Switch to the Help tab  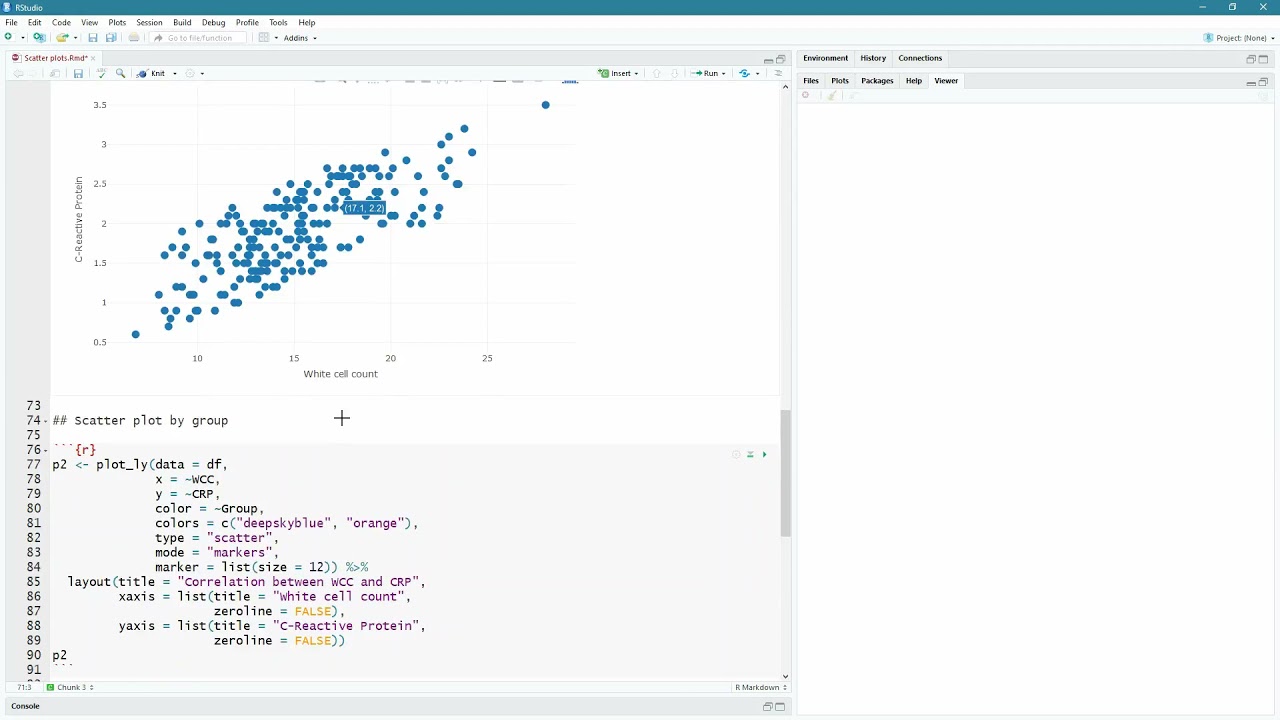(x=914, y=81)
